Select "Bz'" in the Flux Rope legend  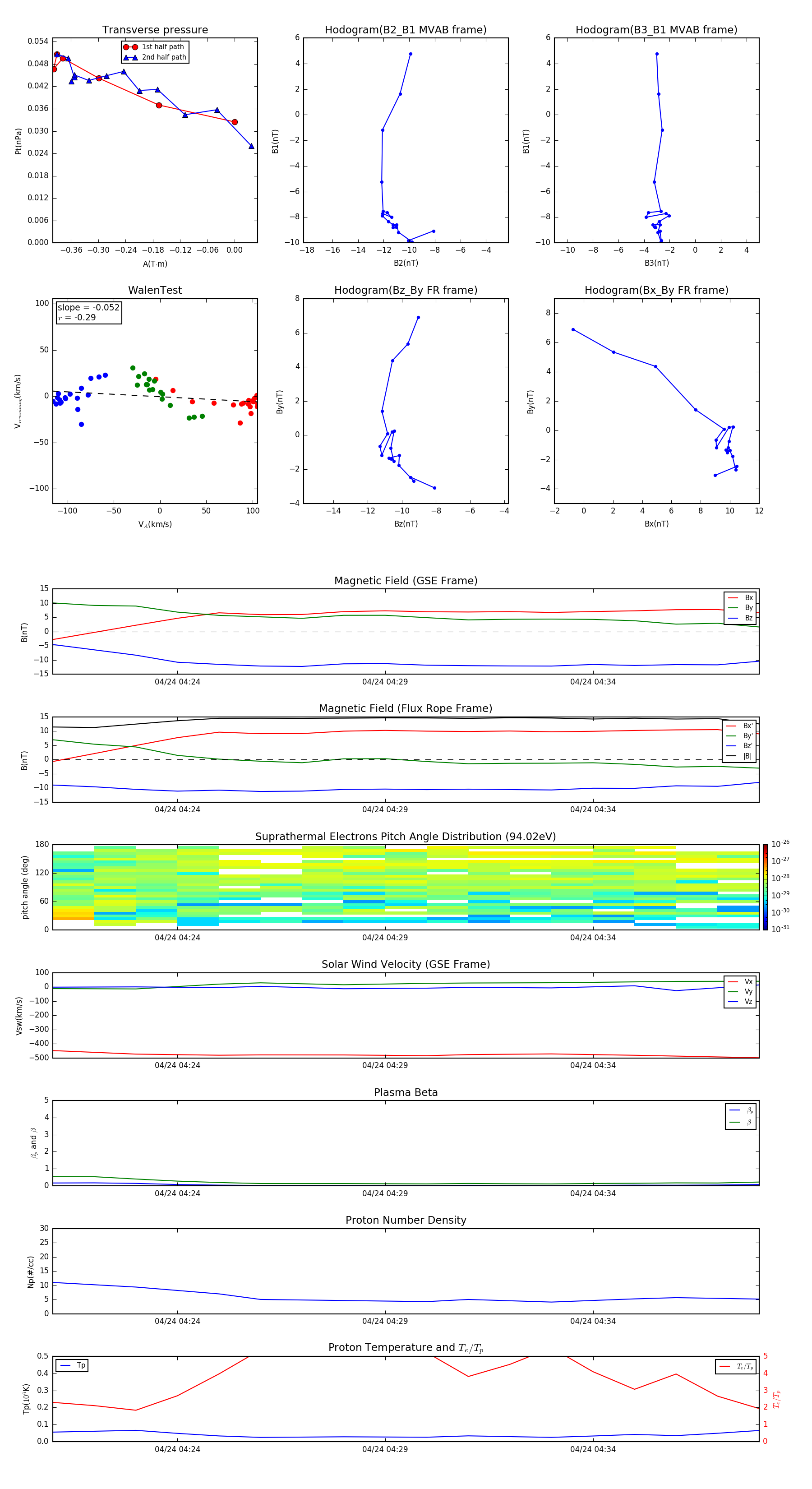(740, 746)
